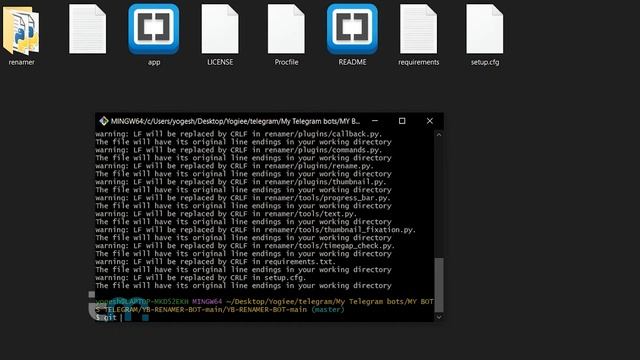Minimize the MINGW64 terminal window
Image resolution: width=640 pixels, height=360 pixels.
point(375,121)
